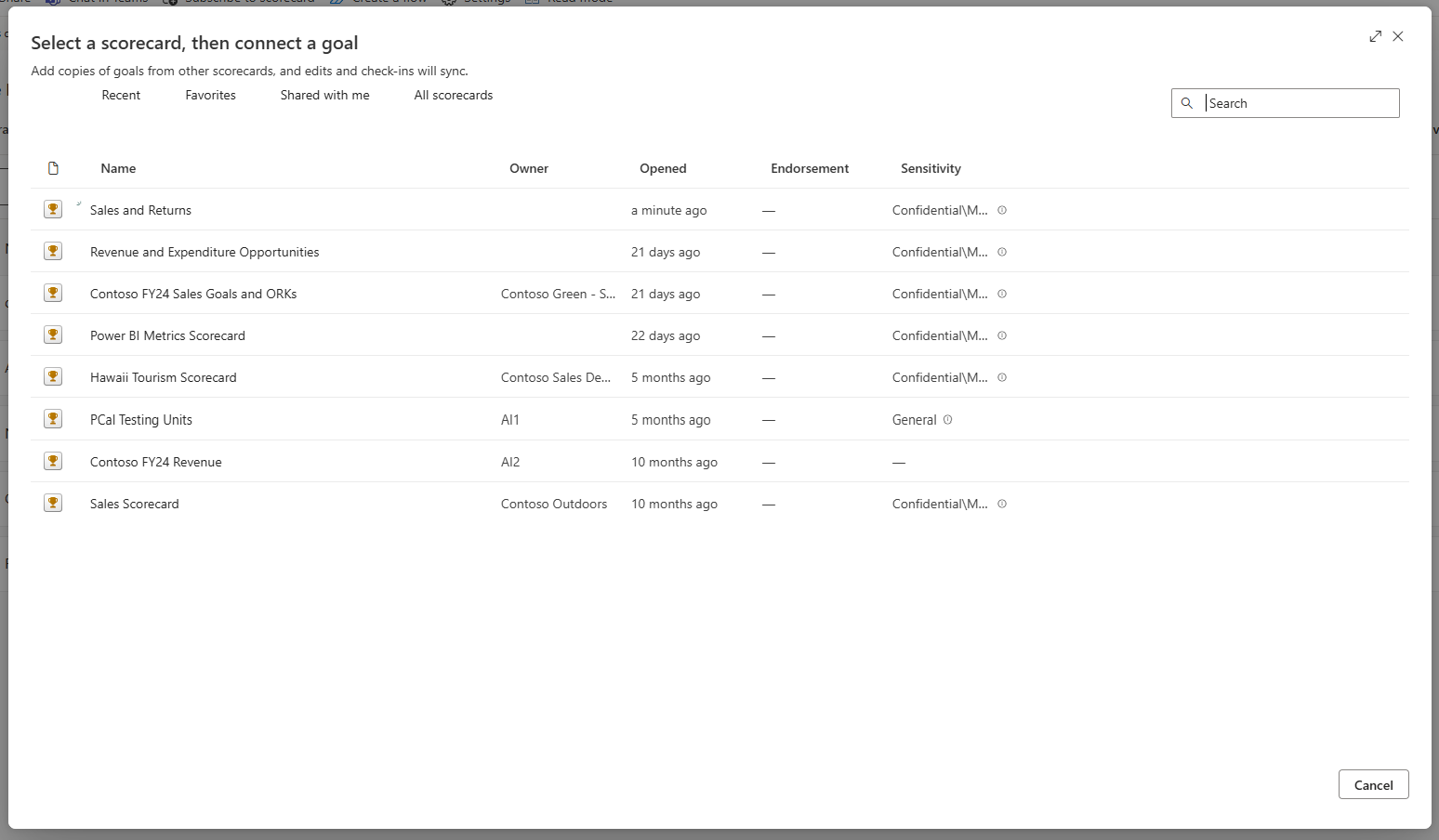Click sensitivity info icon for Sales Scorecard row
This screenshot has width=1439, height=840.
1002,504
